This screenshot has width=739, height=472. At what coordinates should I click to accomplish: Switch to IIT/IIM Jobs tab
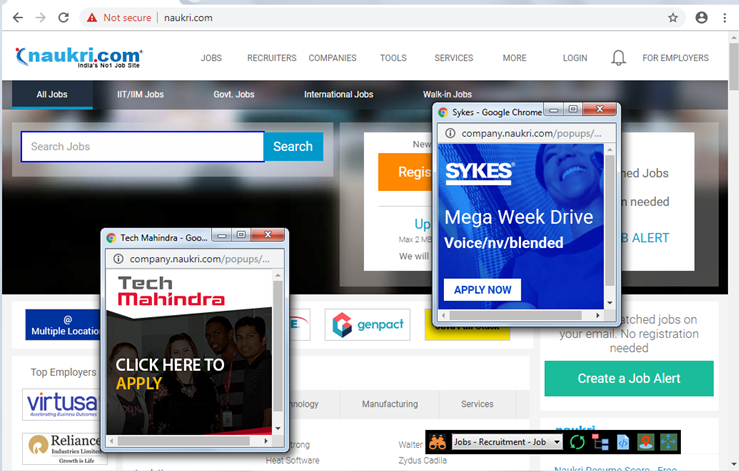coord(140,94)
